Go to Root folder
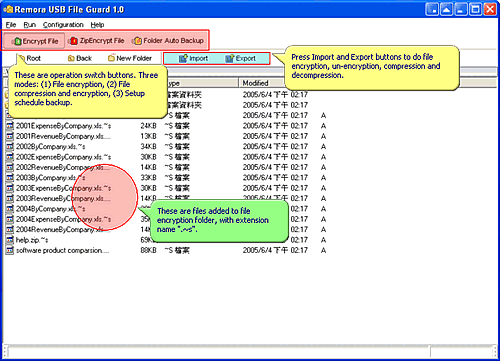Image resolution: width=500 pixels, height=361 pixels. (29, 58)
